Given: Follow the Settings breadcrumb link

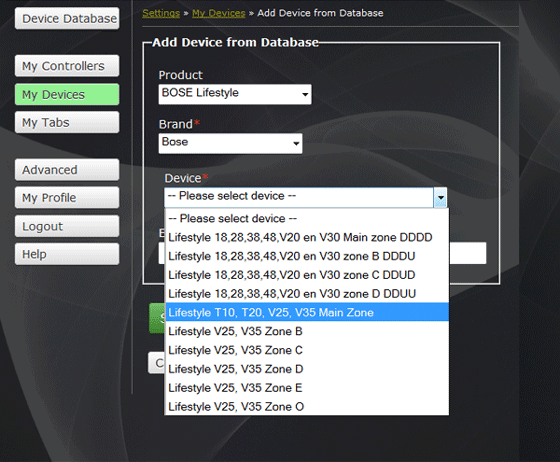Looking at the screenshot, I should (x=161, y=13).
